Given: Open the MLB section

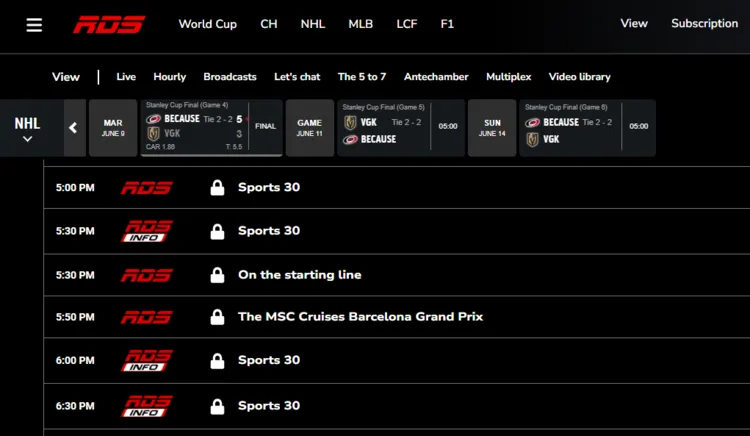Looking at the screenshot, I should click(361, 24).
